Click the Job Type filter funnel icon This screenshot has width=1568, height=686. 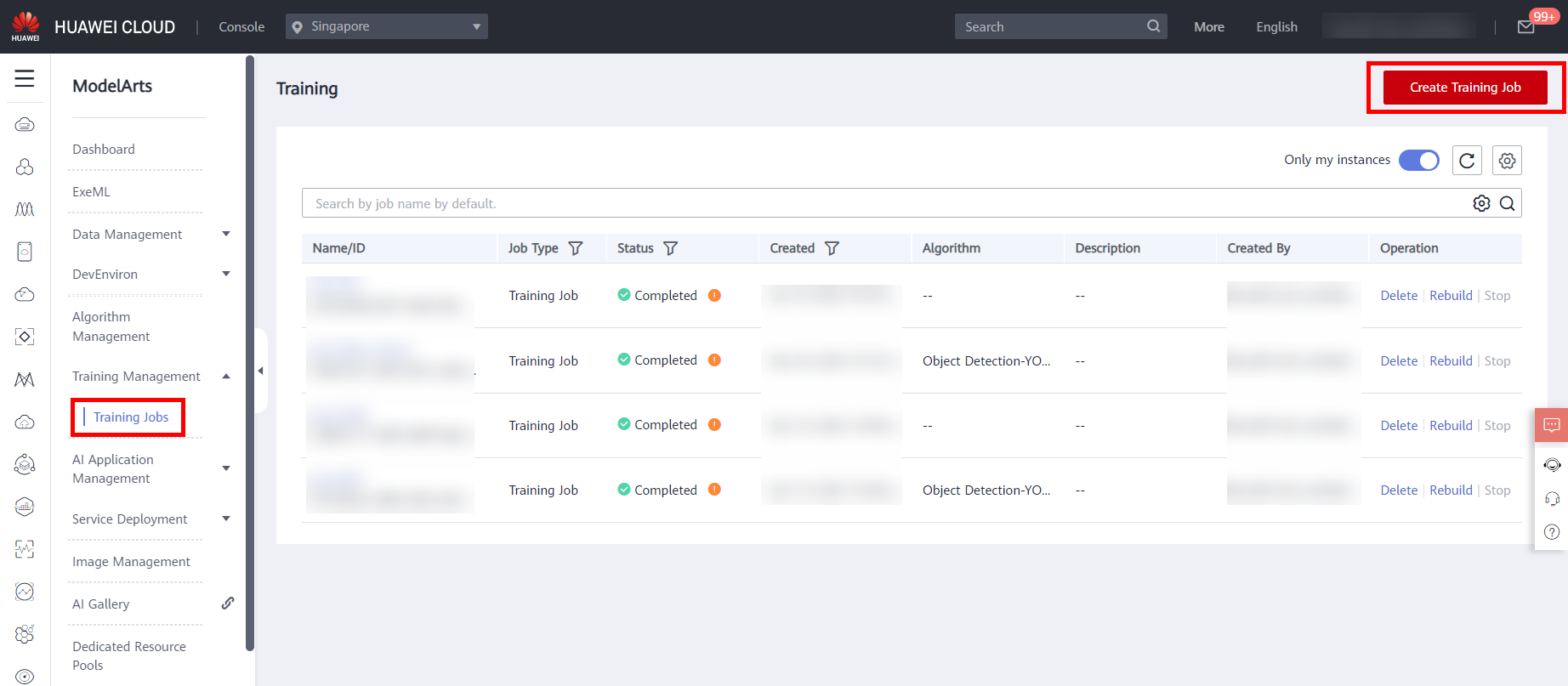coord(576,248)
